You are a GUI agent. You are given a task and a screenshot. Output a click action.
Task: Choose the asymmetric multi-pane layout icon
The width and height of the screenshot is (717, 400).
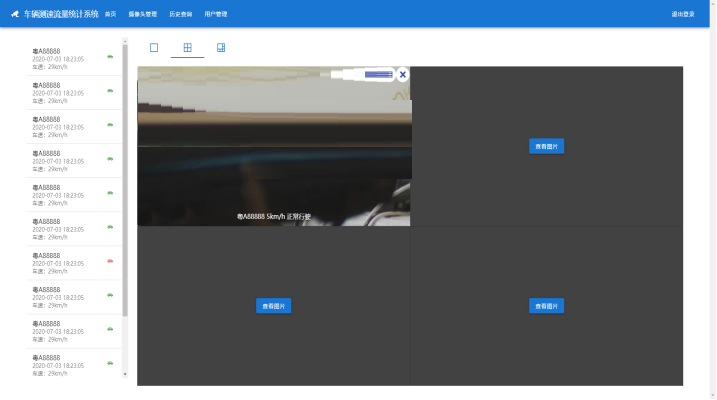pyautogui.click(x=221, y=48)
